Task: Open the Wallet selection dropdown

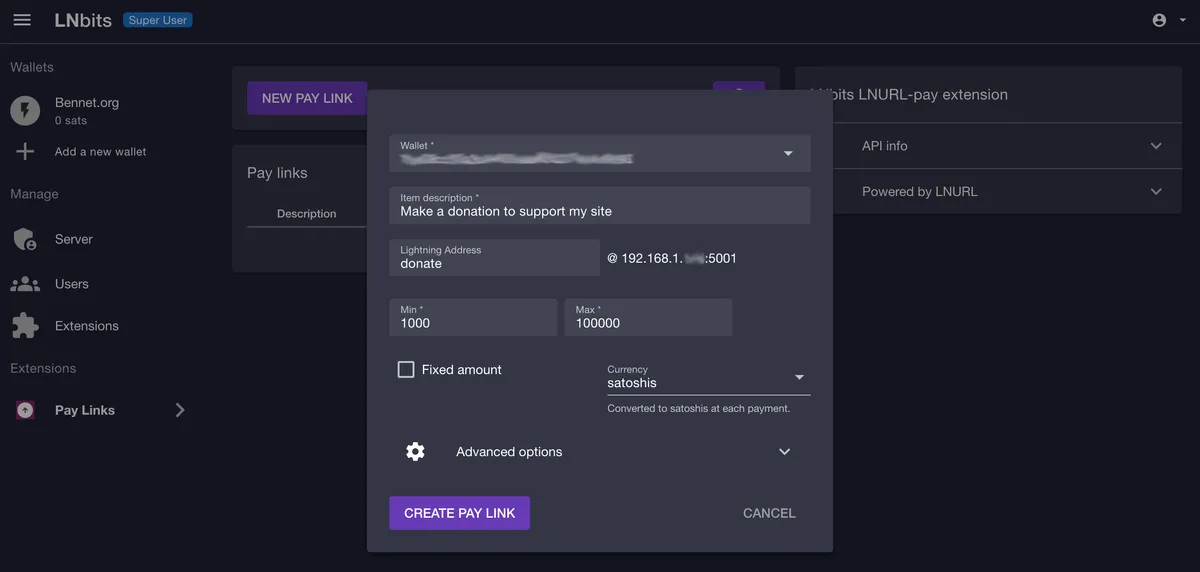Action: [788, 154]
